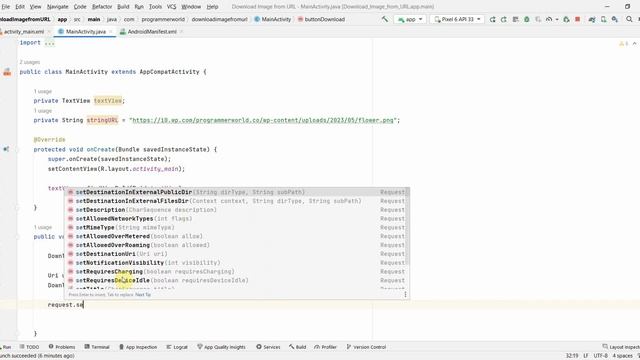The image size is (640, 360).
Task: Click the autocomplete popup scrollbar
Action: tap(408, 227)
